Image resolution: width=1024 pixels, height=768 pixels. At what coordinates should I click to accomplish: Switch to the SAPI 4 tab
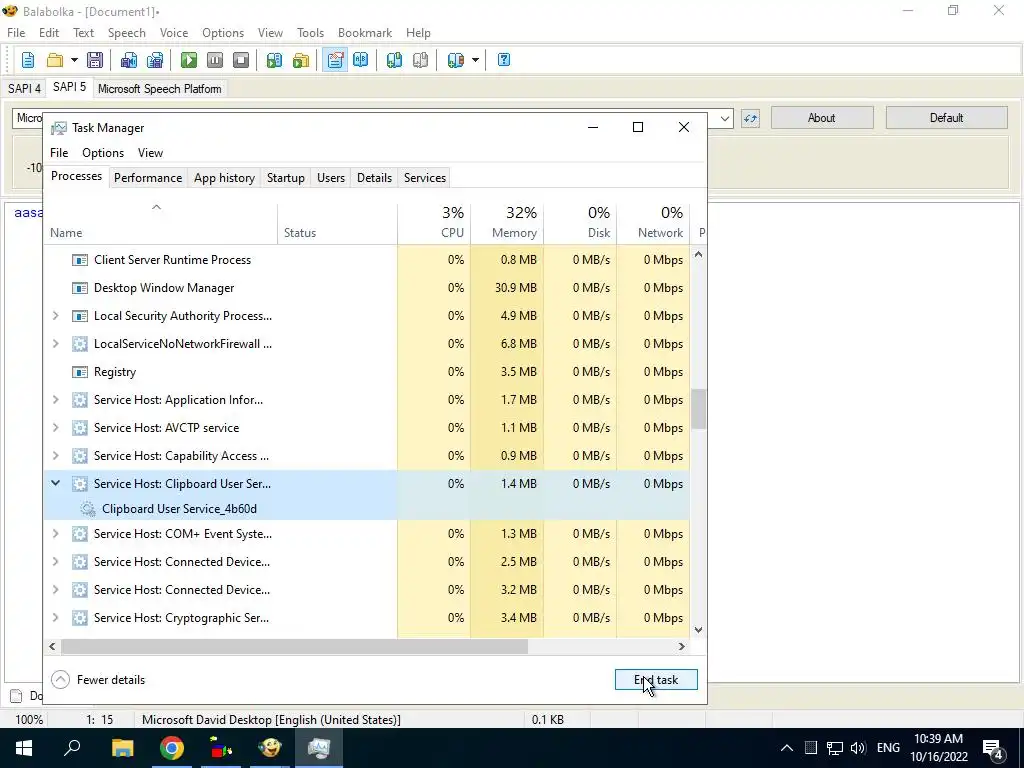point(24,88)
